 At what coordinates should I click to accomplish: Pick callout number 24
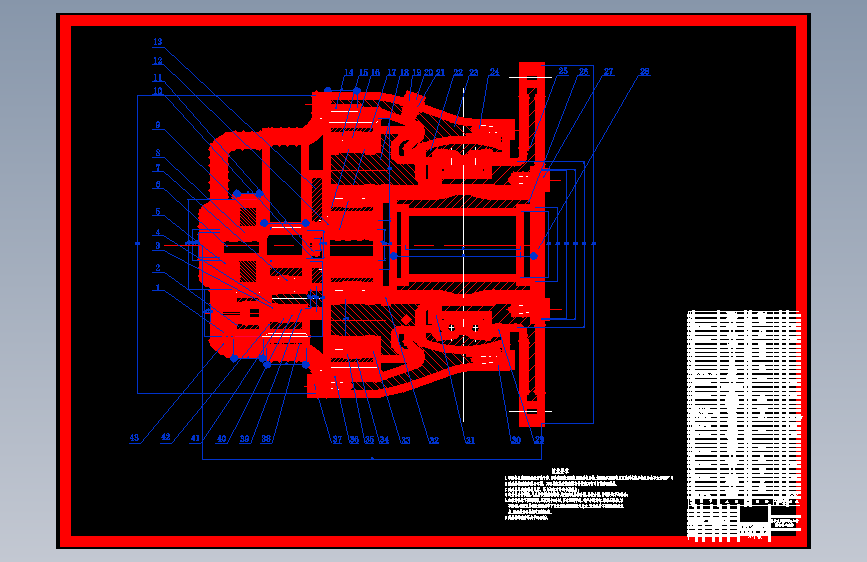[x=494, y=72]
